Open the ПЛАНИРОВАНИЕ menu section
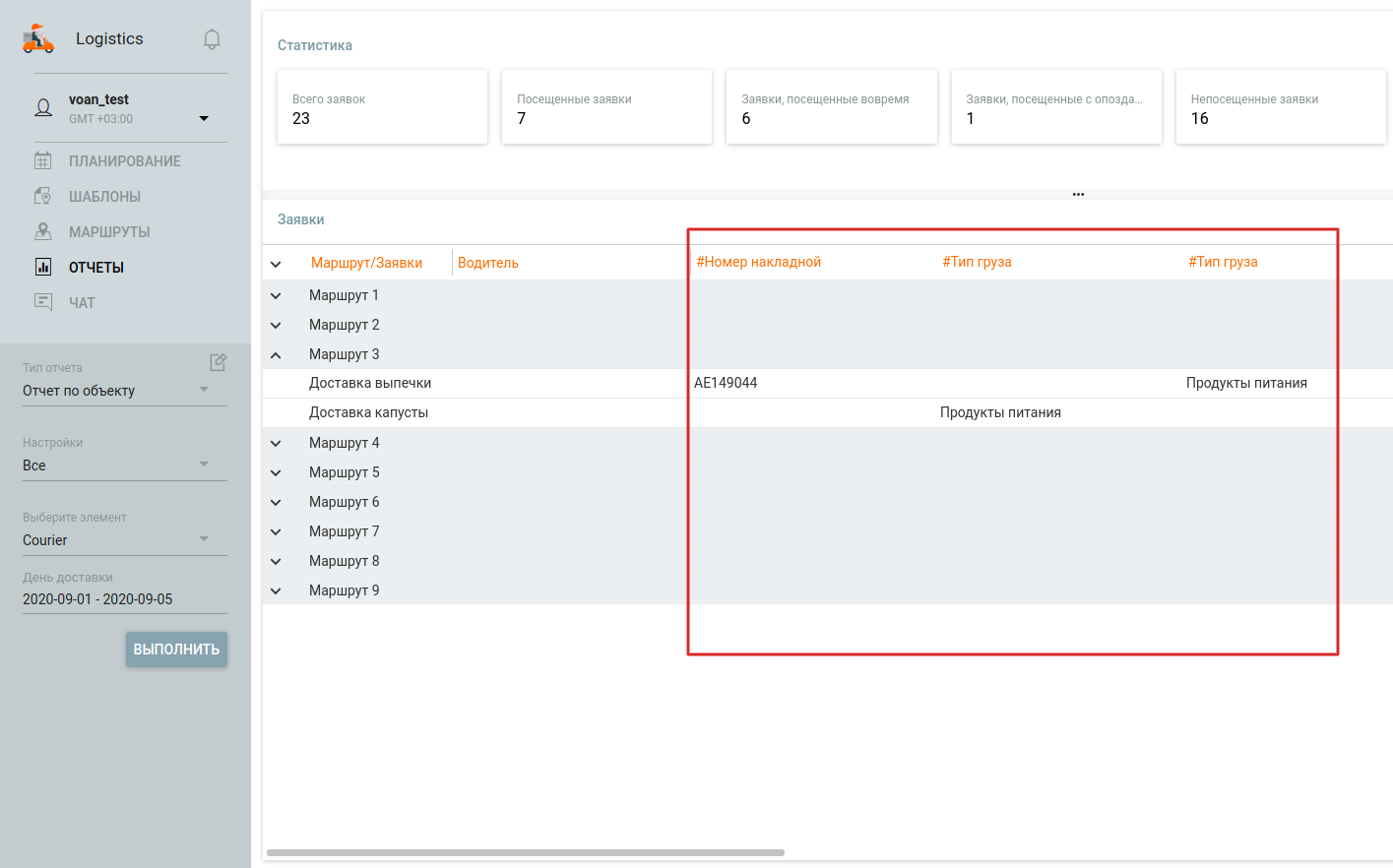Viewport: 1393px width, 868px height. click(x=124, y=161)
